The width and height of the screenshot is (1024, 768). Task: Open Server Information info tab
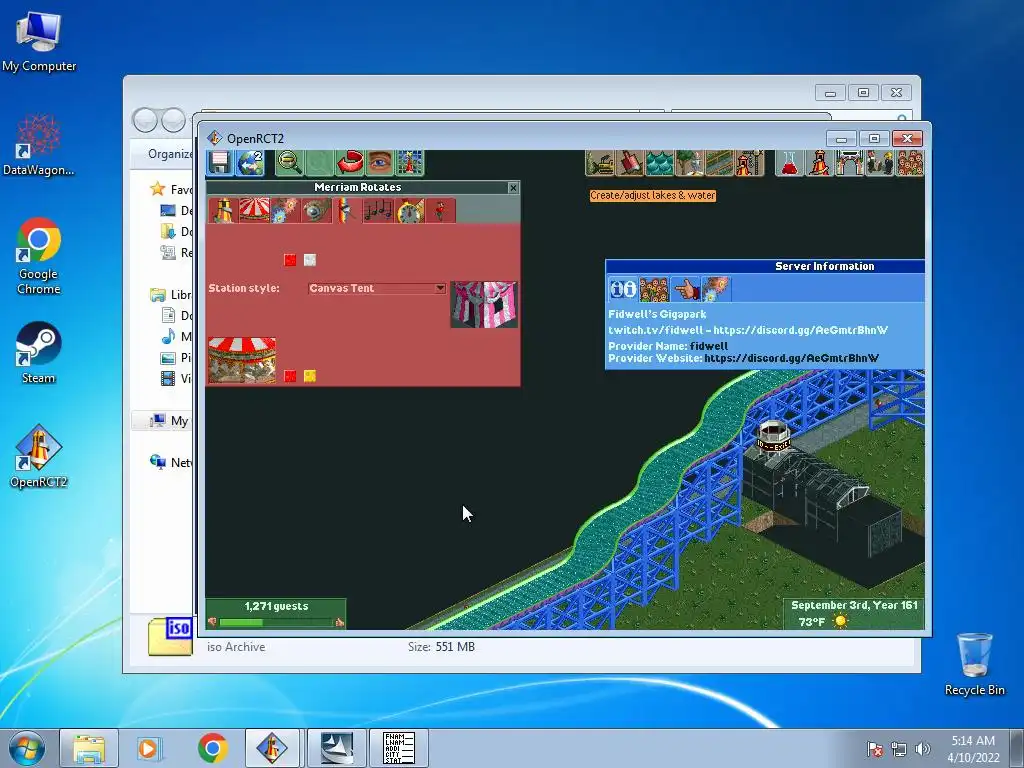(623, 289)
